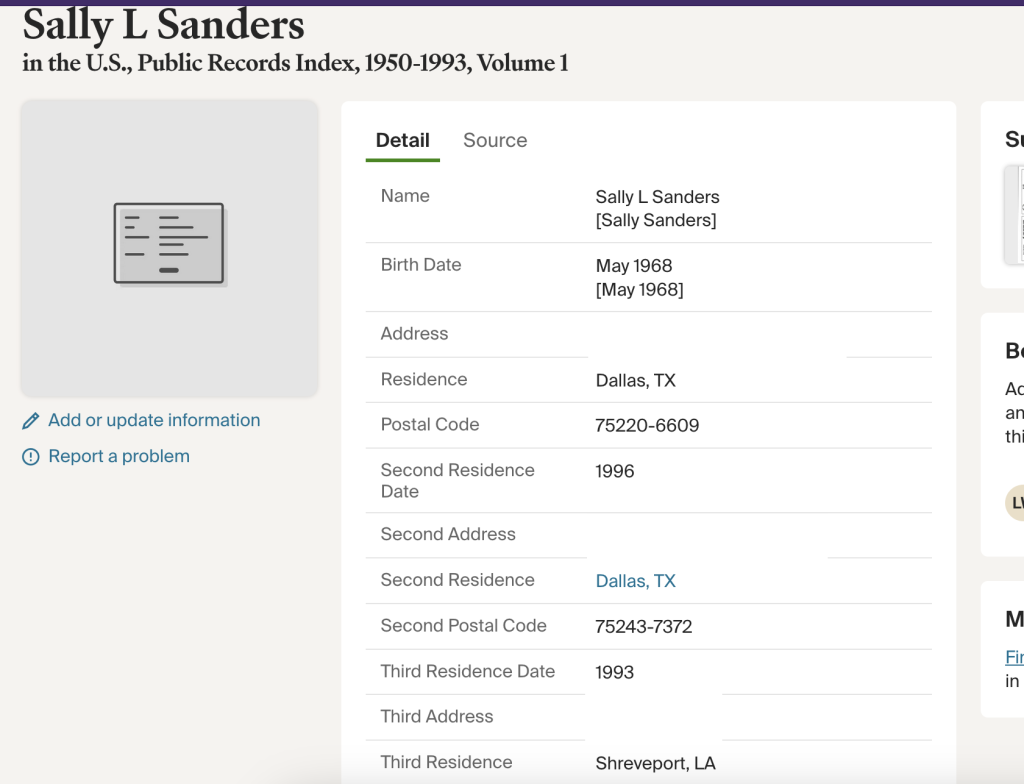Click the Shreveport, LA residence value
The height and width of the screenshot is (784, 1024).
tap(656, 763)
